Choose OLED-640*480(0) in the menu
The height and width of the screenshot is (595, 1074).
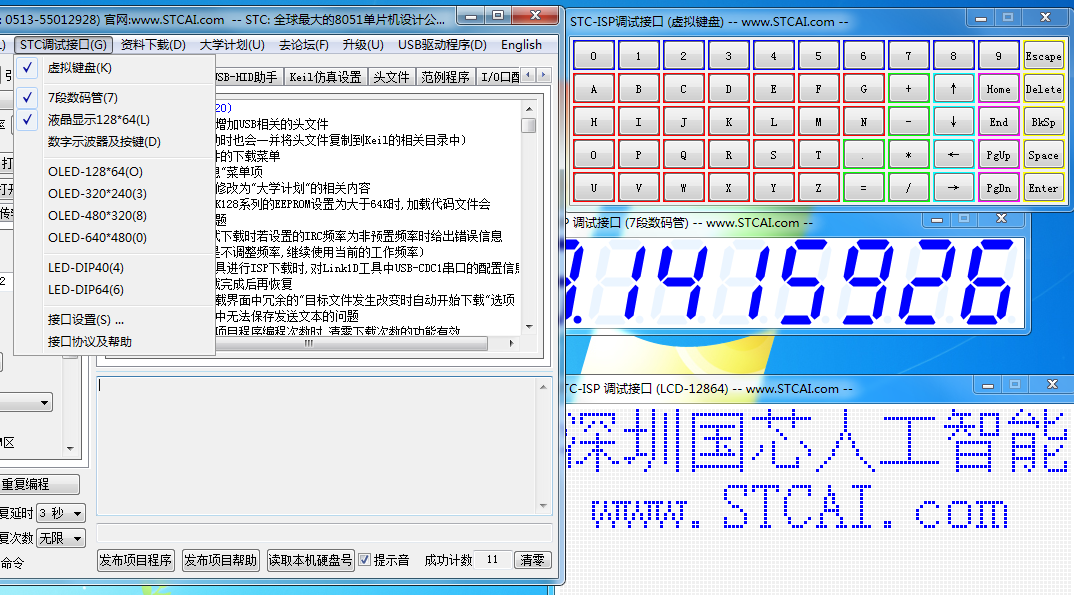point(114,238)
